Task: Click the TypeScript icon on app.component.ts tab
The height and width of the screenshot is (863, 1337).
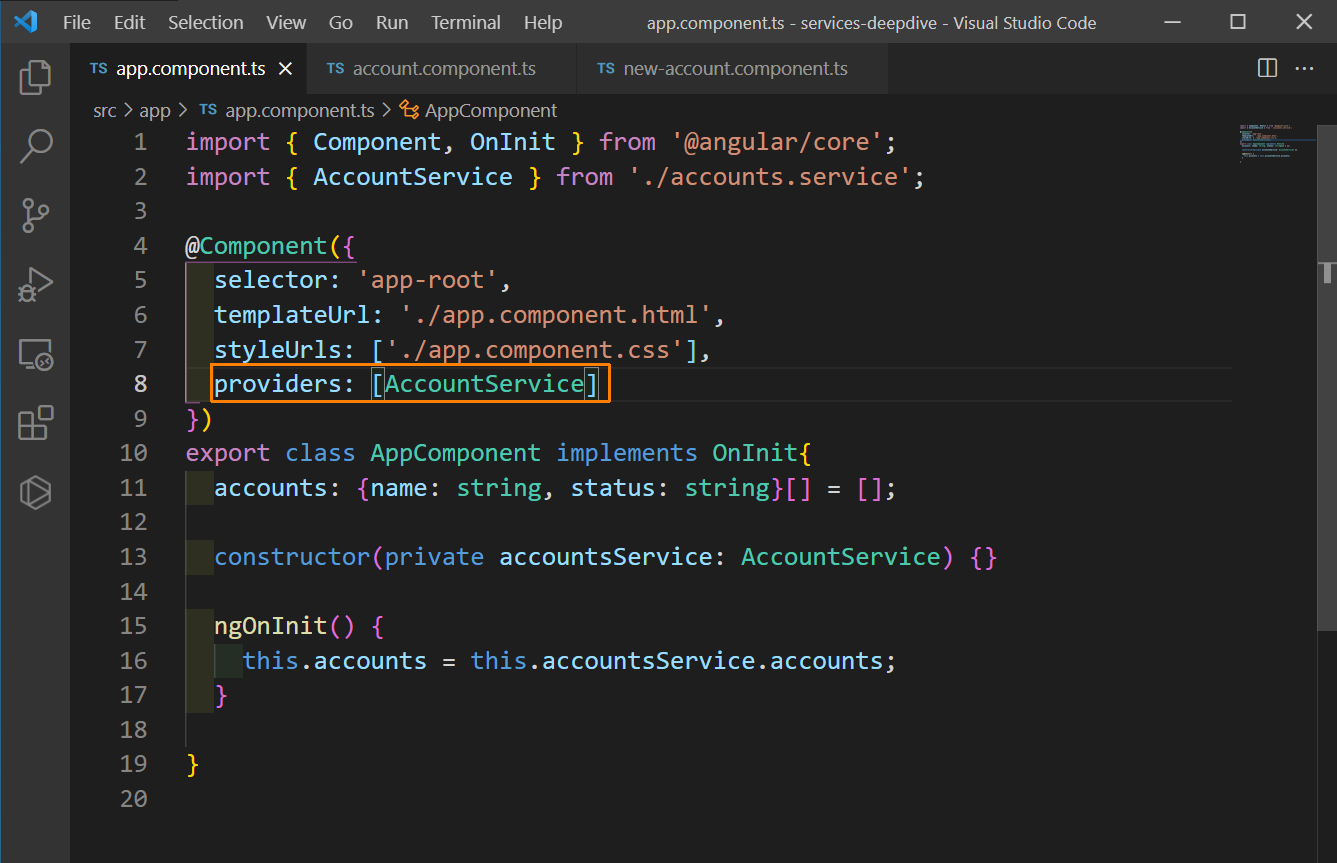Action: pyautogui.click(x=98, y=69)
